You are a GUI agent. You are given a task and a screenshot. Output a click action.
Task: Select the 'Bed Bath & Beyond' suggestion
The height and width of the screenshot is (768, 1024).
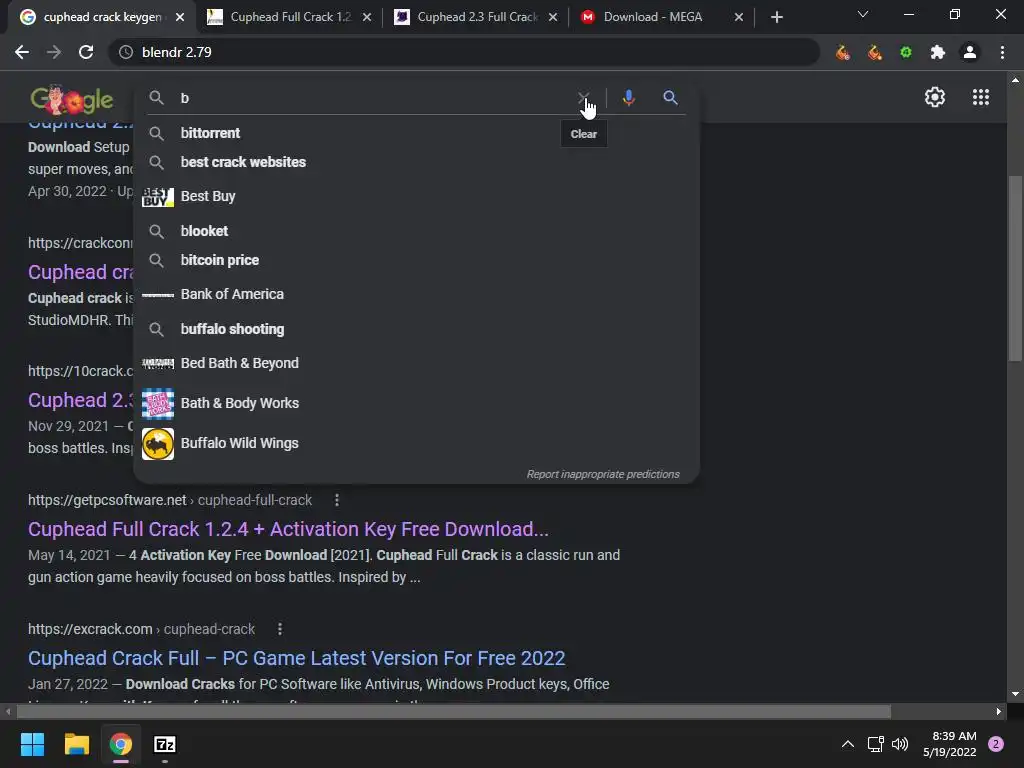(416, 363)
